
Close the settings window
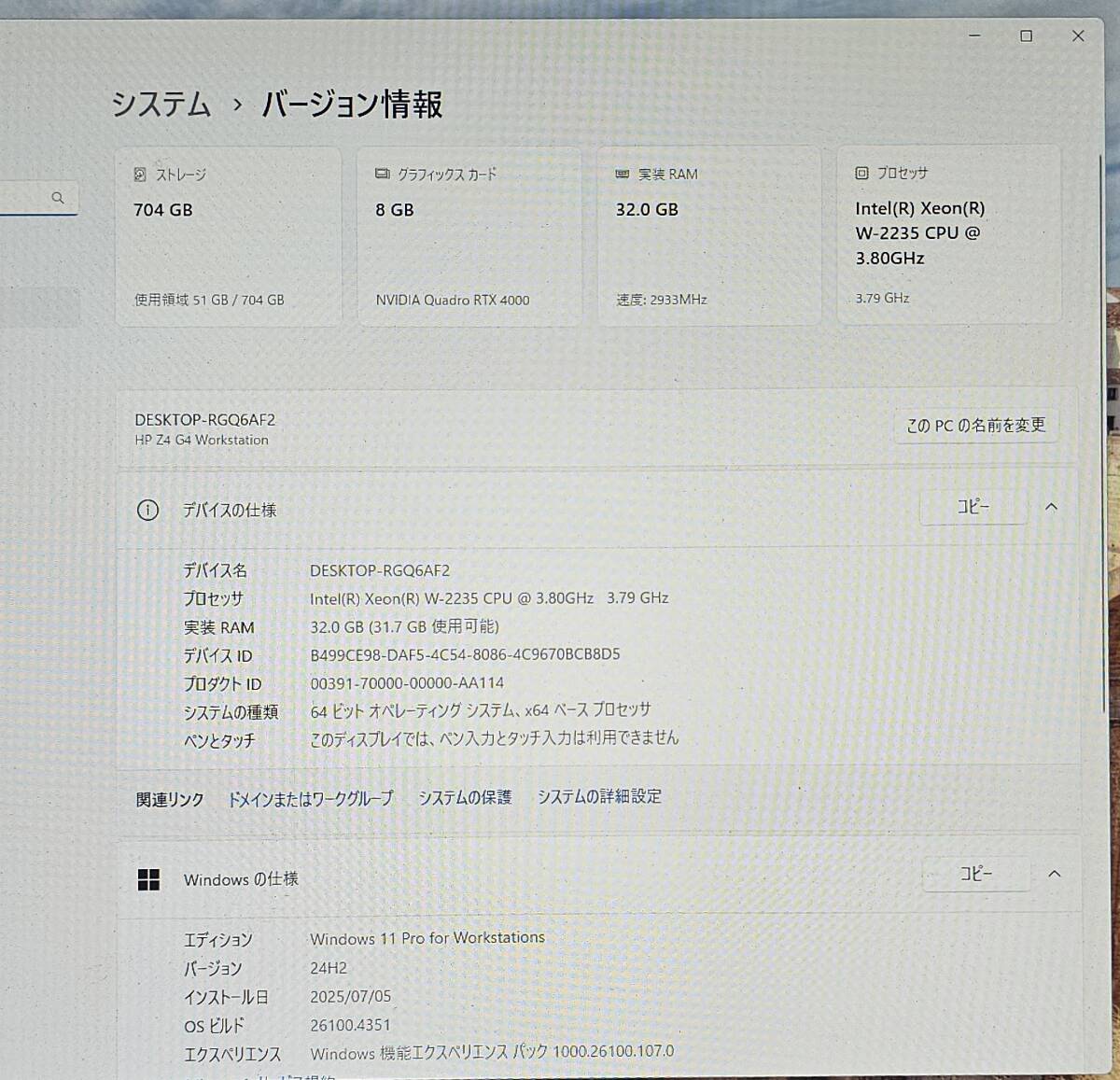1078,35
